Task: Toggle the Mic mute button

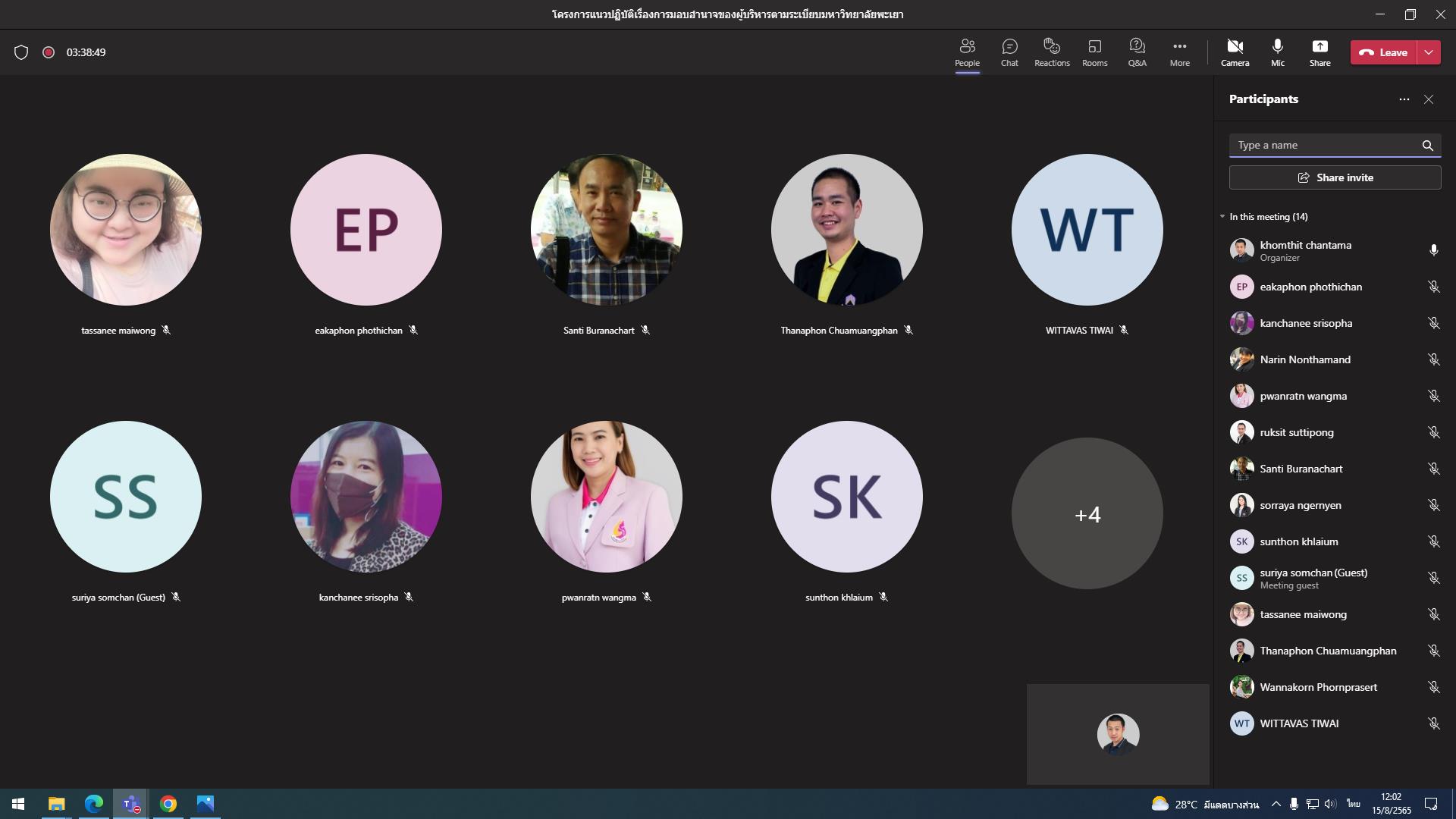Action: click(1278, 53)
